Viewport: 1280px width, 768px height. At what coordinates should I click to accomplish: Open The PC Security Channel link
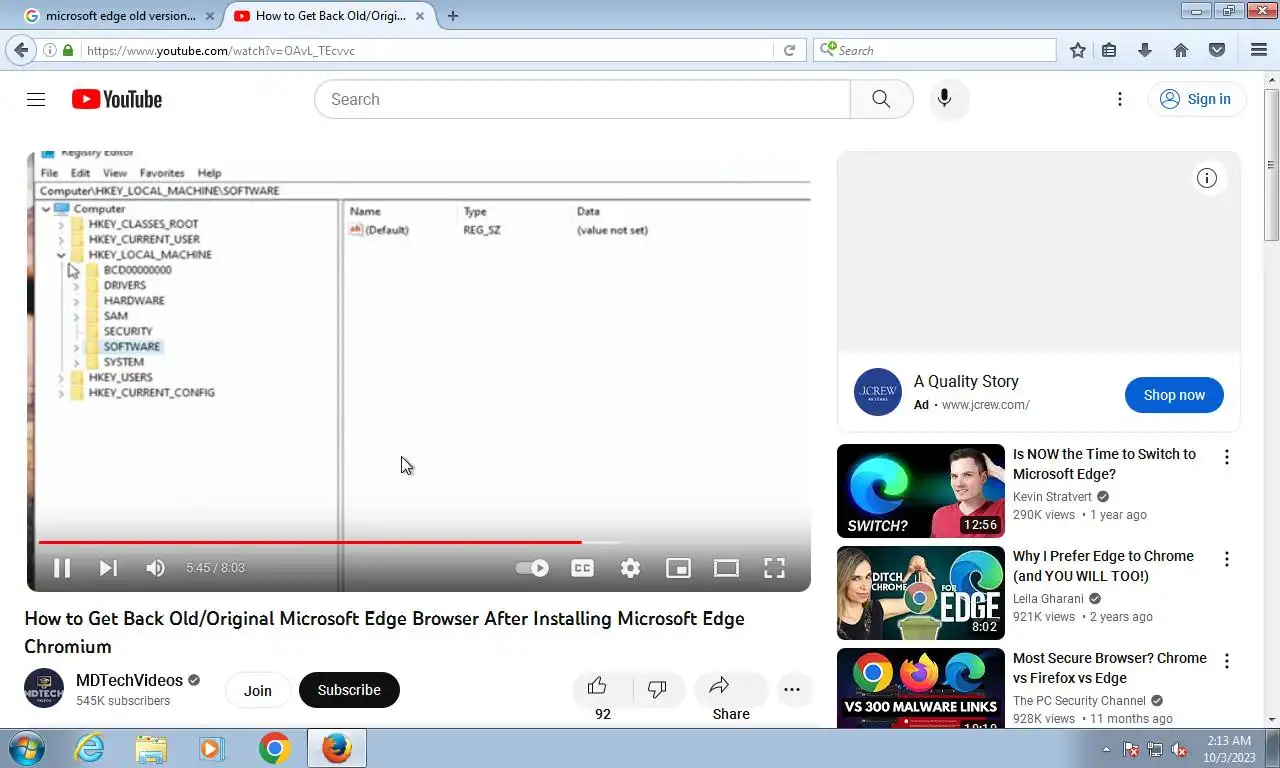pyautogui.click(x=1079, y=701)
